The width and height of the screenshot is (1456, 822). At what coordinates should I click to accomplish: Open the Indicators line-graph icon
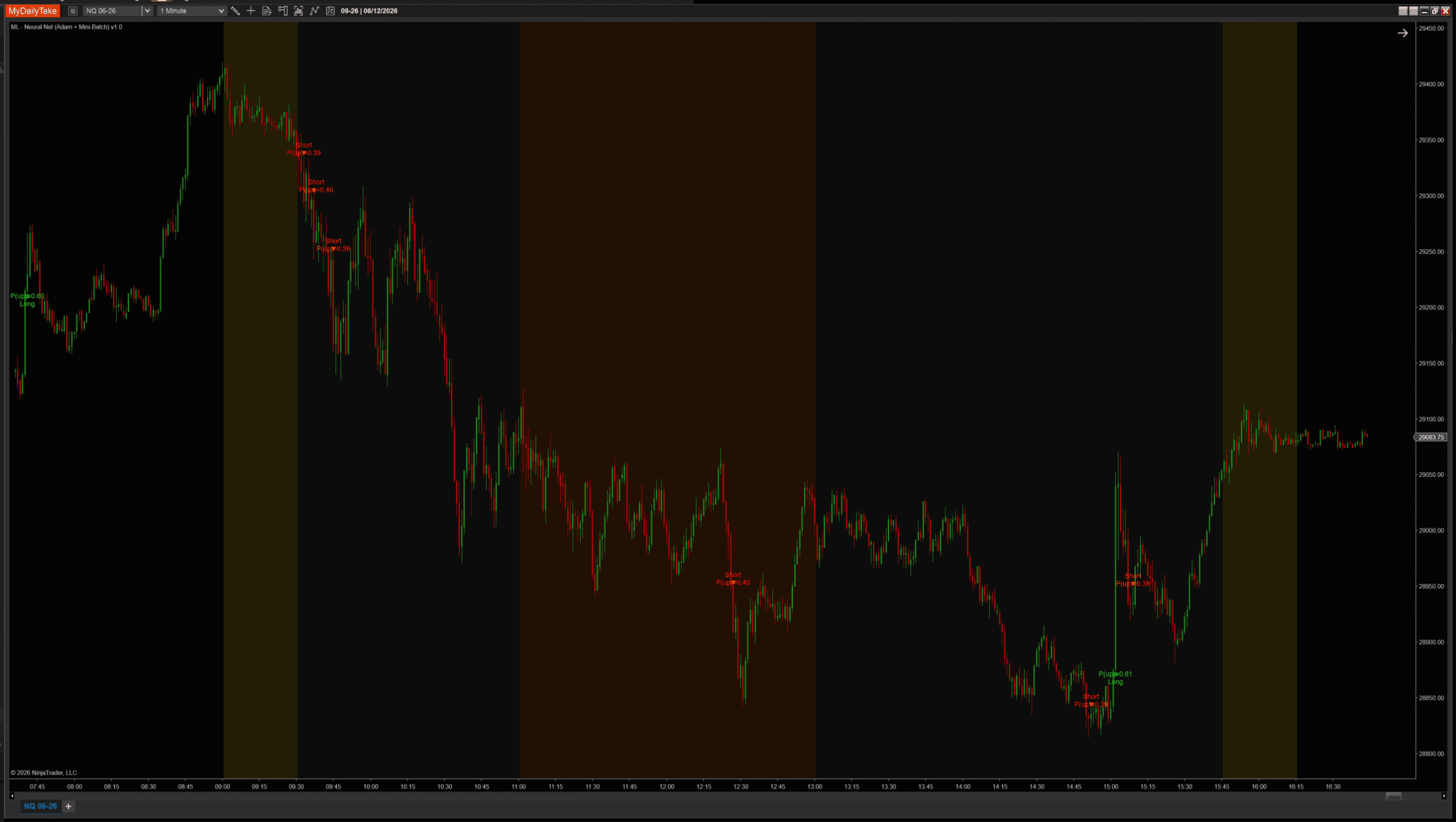[315, 11]
